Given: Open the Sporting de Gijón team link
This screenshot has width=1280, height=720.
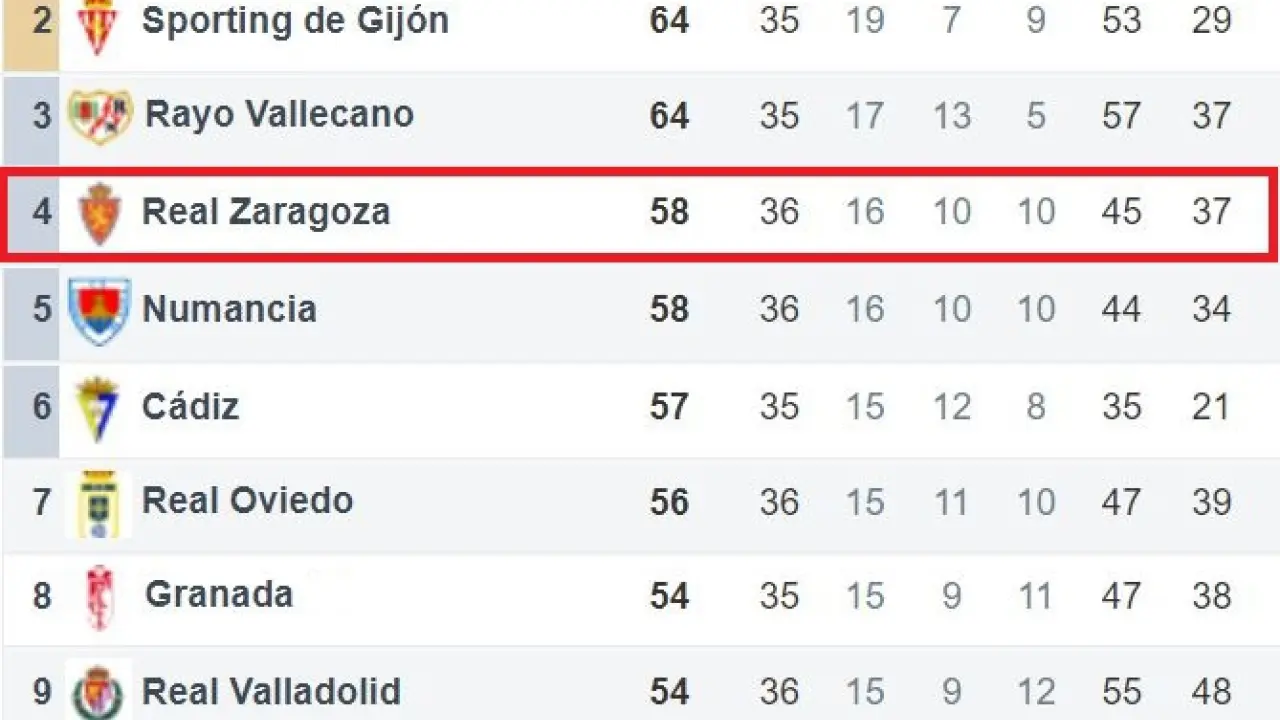Looking at the screenshot, I should (x=295, y=21).
